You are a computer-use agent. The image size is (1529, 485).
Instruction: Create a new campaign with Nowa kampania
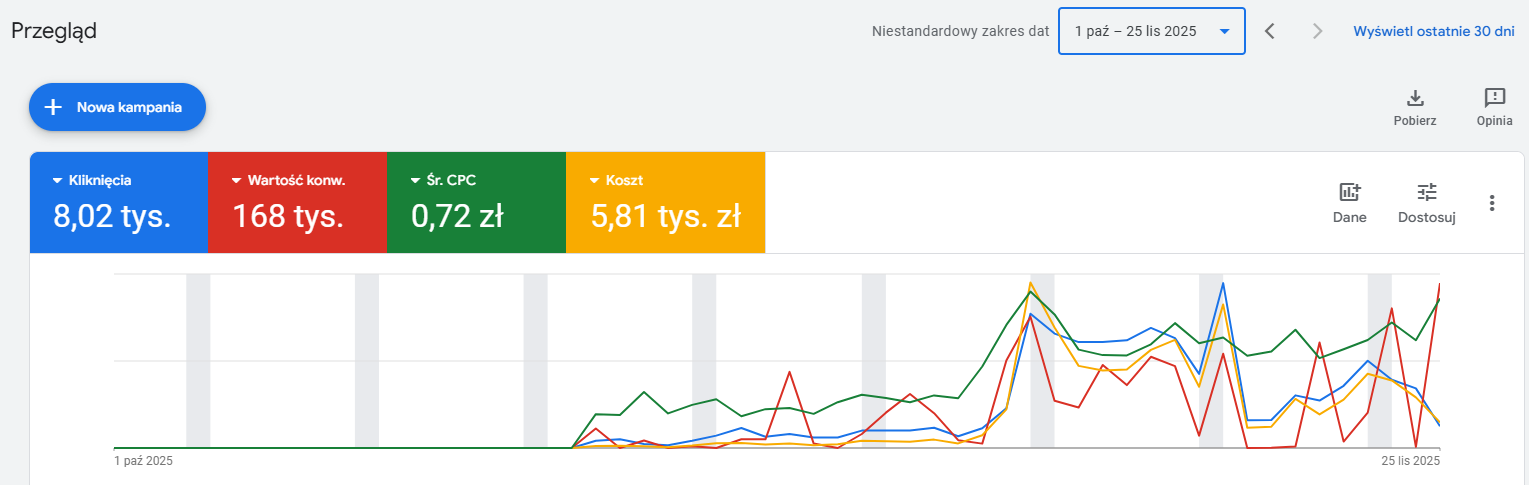tap(128, 107)
